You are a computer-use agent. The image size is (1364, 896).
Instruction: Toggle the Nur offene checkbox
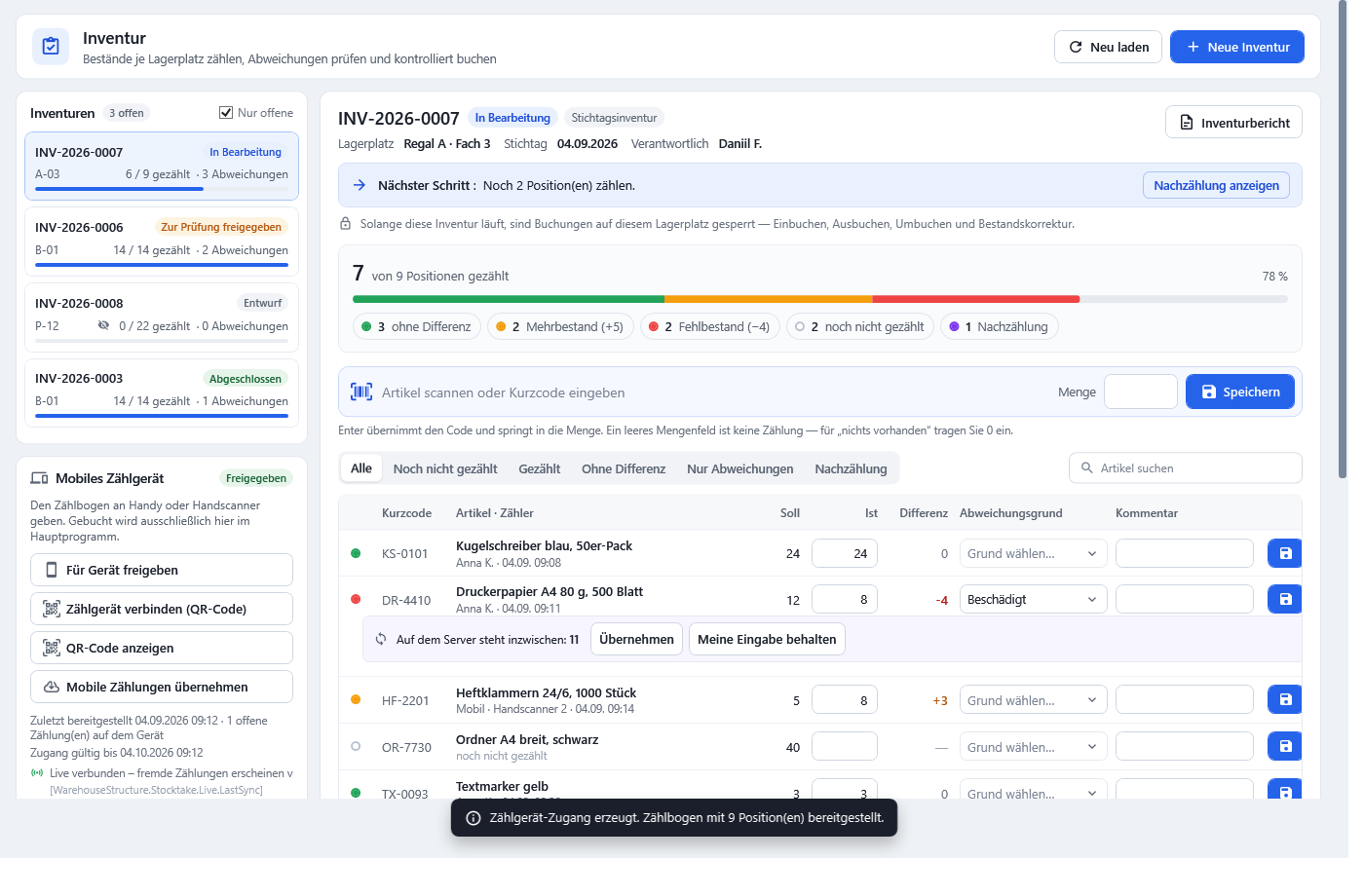click(x=226, y=113)
